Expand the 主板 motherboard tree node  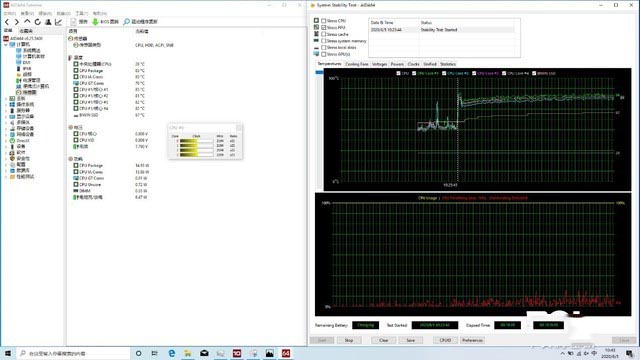tap(6, 98)
